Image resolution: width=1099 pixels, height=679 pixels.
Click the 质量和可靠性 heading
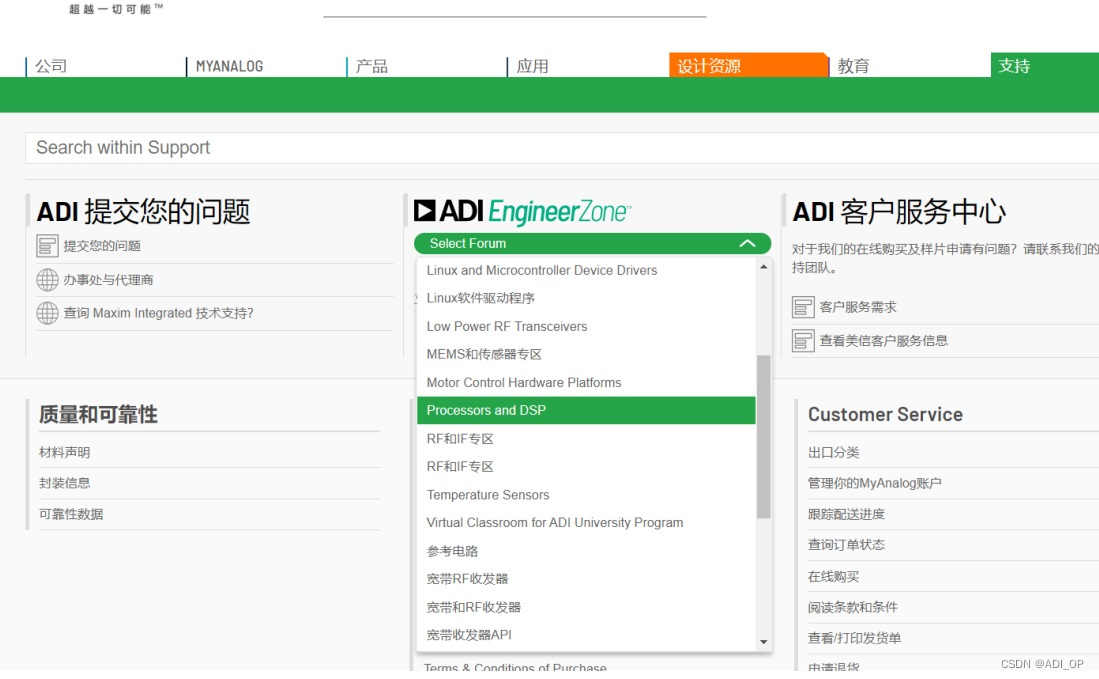[x=98, y=414]
